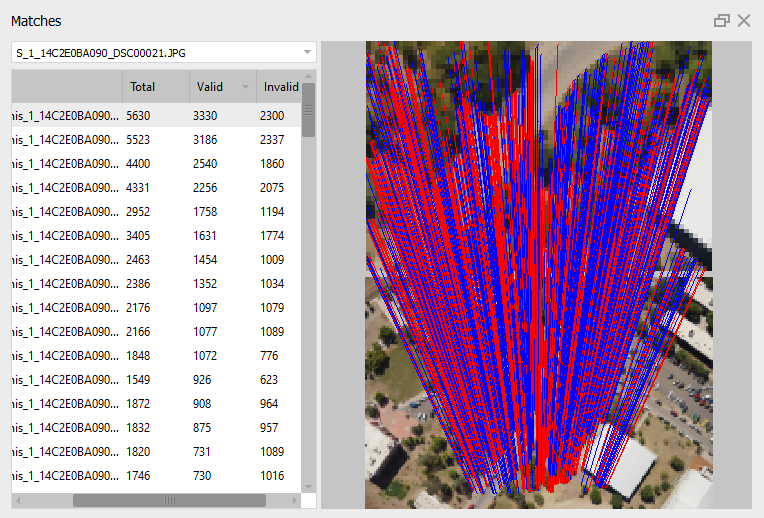
Task: Sort table by Total column header
Action: 155,87
